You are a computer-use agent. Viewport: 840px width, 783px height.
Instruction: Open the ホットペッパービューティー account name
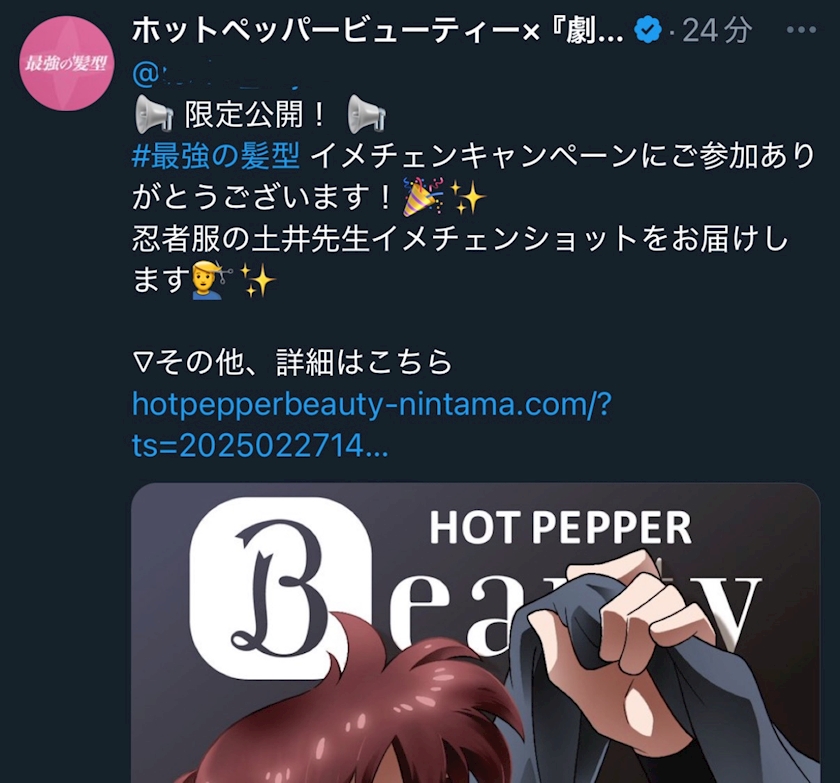tap(378, 30)
